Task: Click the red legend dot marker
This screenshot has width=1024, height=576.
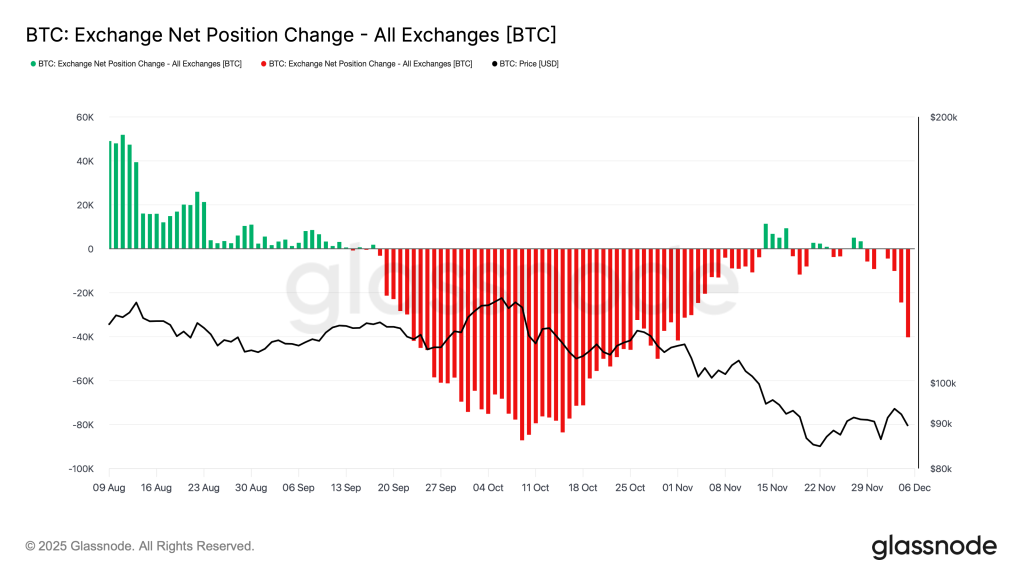Action: coord(264,63)
